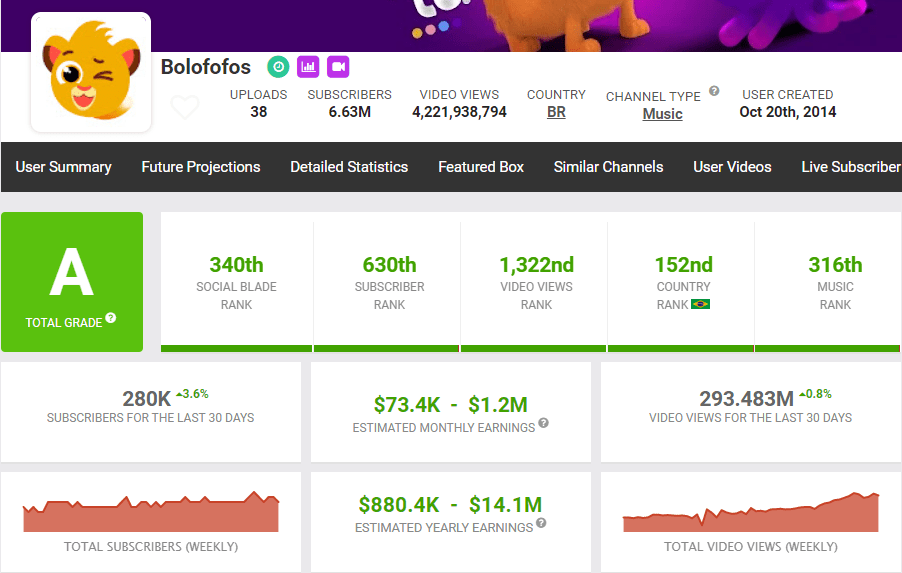Favorite the channel with the heart icon

(x=185, y=107)
